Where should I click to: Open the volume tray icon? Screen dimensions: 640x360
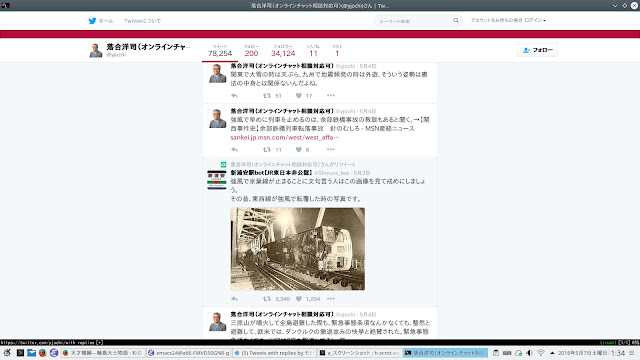pos(529,353)
